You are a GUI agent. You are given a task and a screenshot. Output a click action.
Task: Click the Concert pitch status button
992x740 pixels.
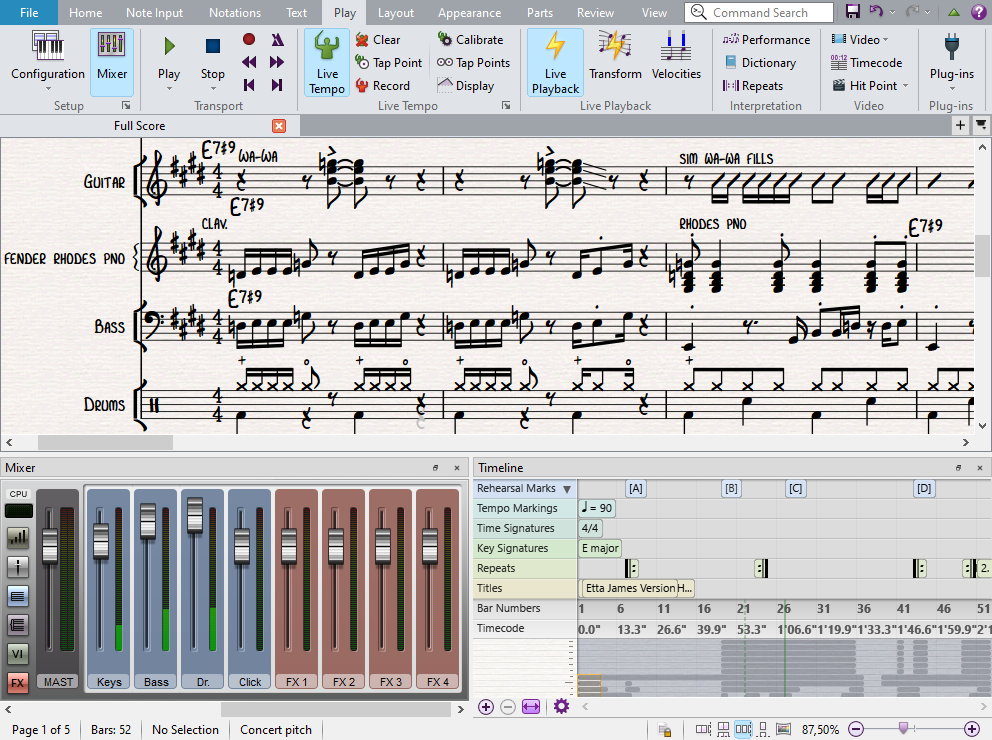276,730
